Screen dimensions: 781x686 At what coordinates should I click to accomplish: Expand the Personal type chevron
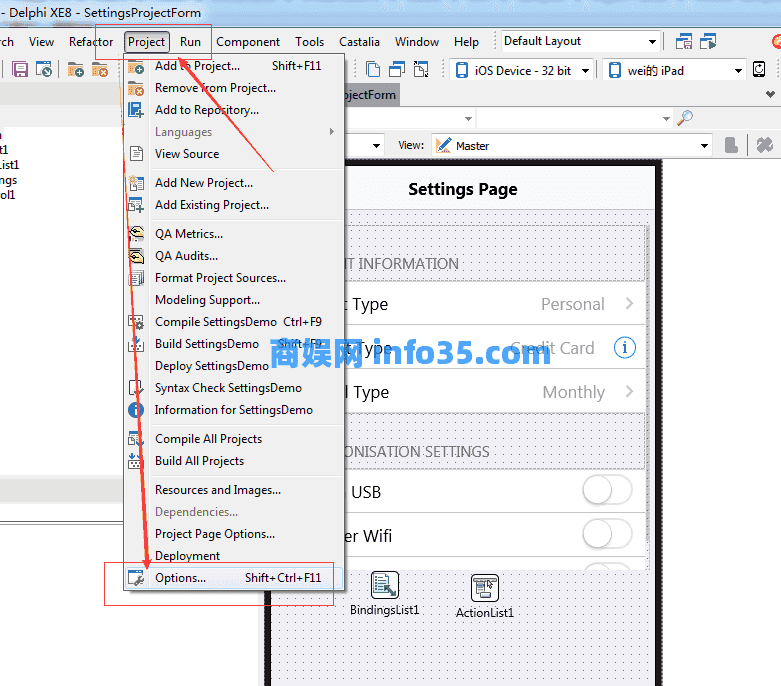click(630, 303)
